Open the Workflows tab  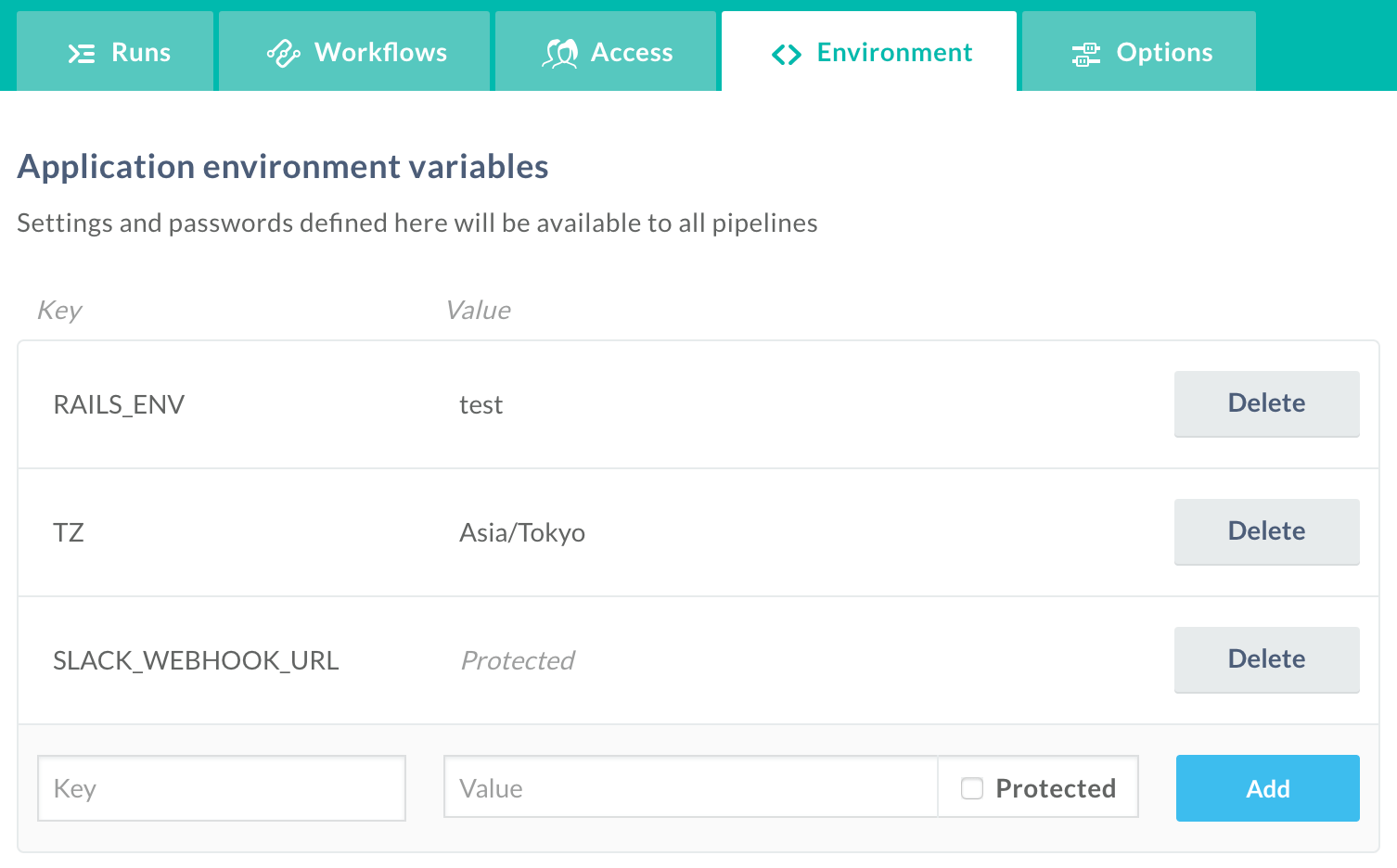[354, 51]
